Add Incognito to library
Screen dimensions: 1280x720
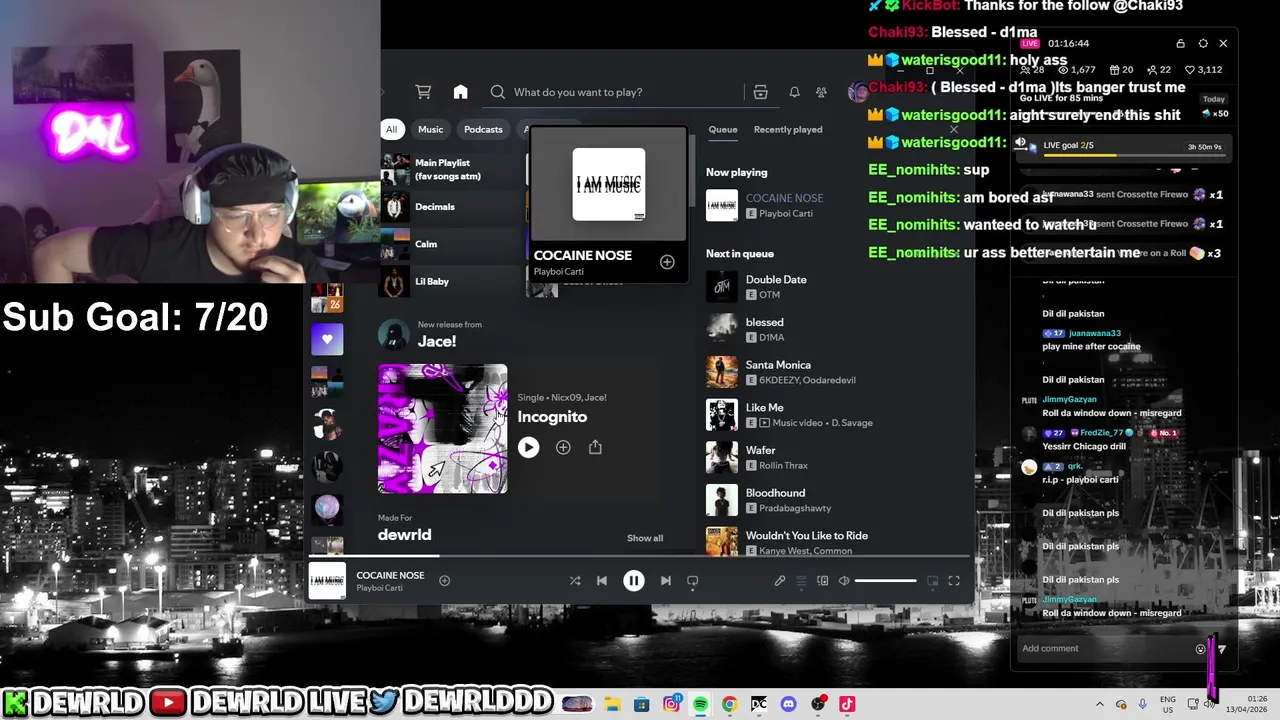point(563,448)
